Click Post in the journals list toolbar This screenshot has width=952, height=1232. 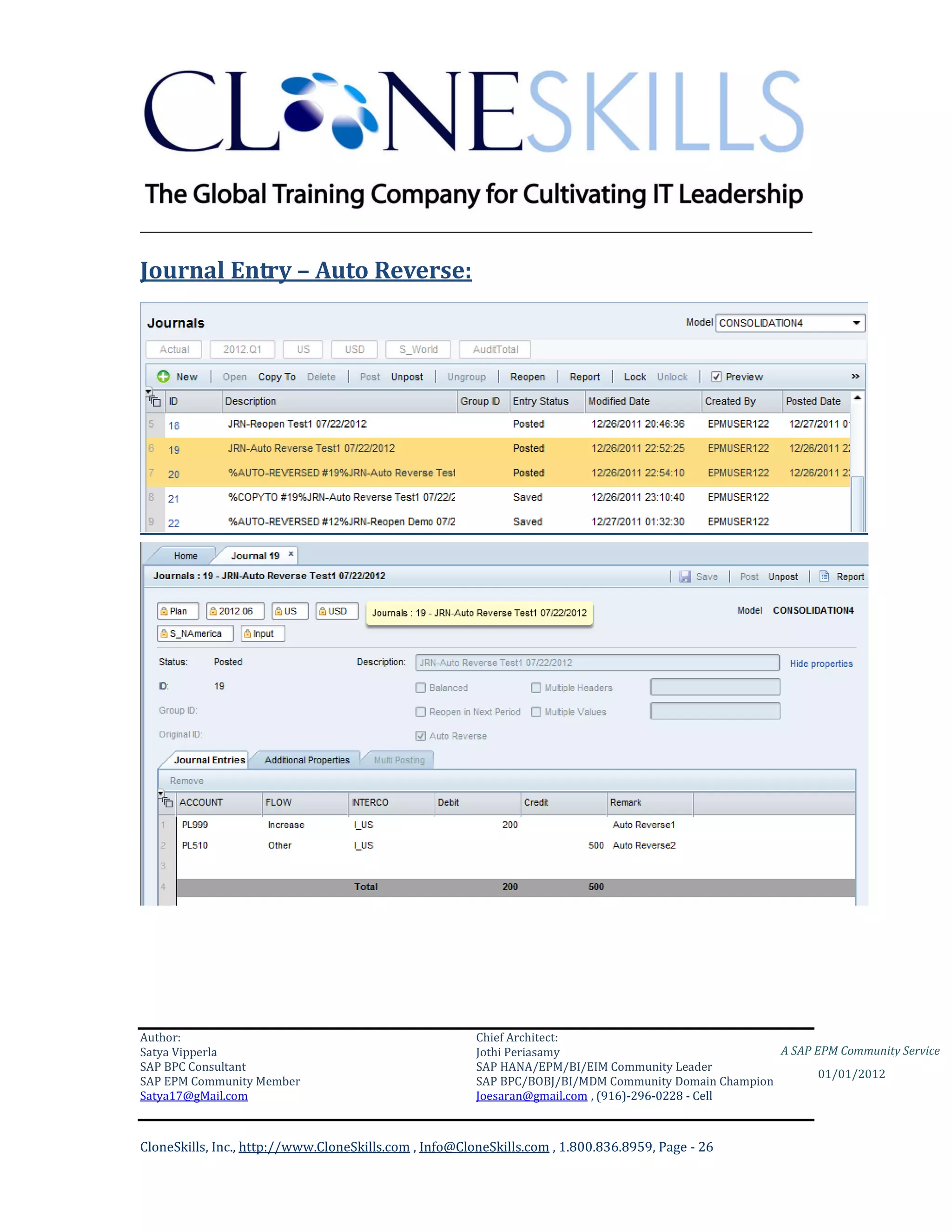[x=370, y=377]
